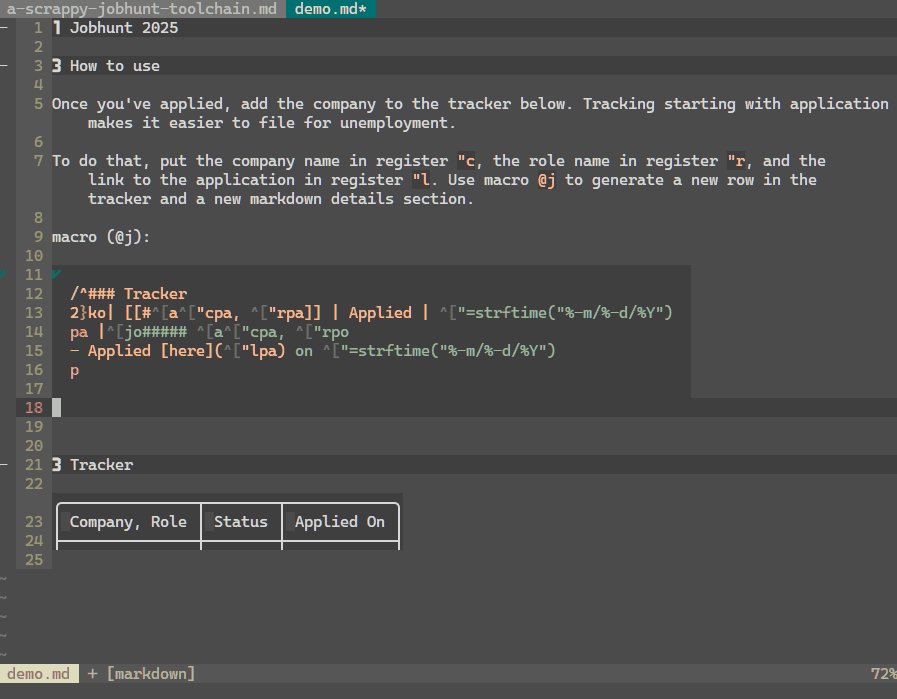Click line number 17 in the gutter
The image size is (897, 699).
point(34,389)
